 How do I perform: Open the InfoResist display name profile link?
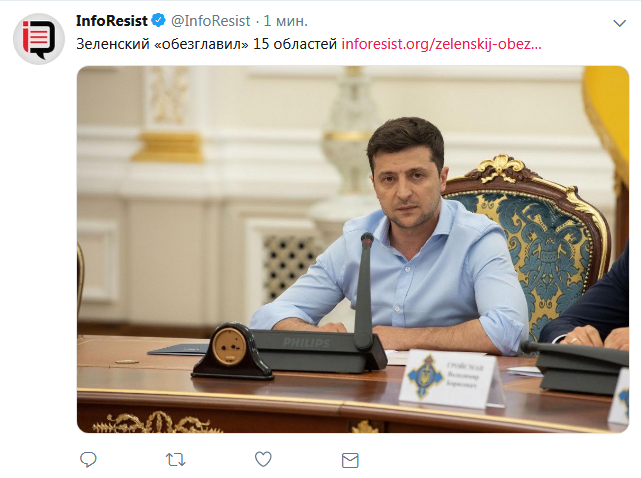(x=112, y=21)
